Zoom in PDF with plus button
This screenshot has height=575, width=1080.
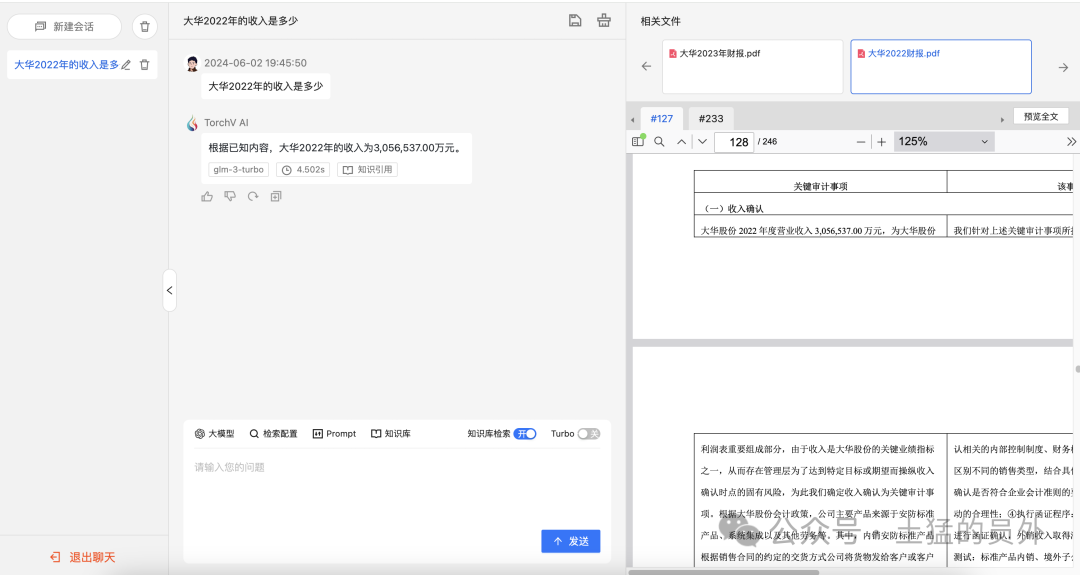(x=882, y=142)
